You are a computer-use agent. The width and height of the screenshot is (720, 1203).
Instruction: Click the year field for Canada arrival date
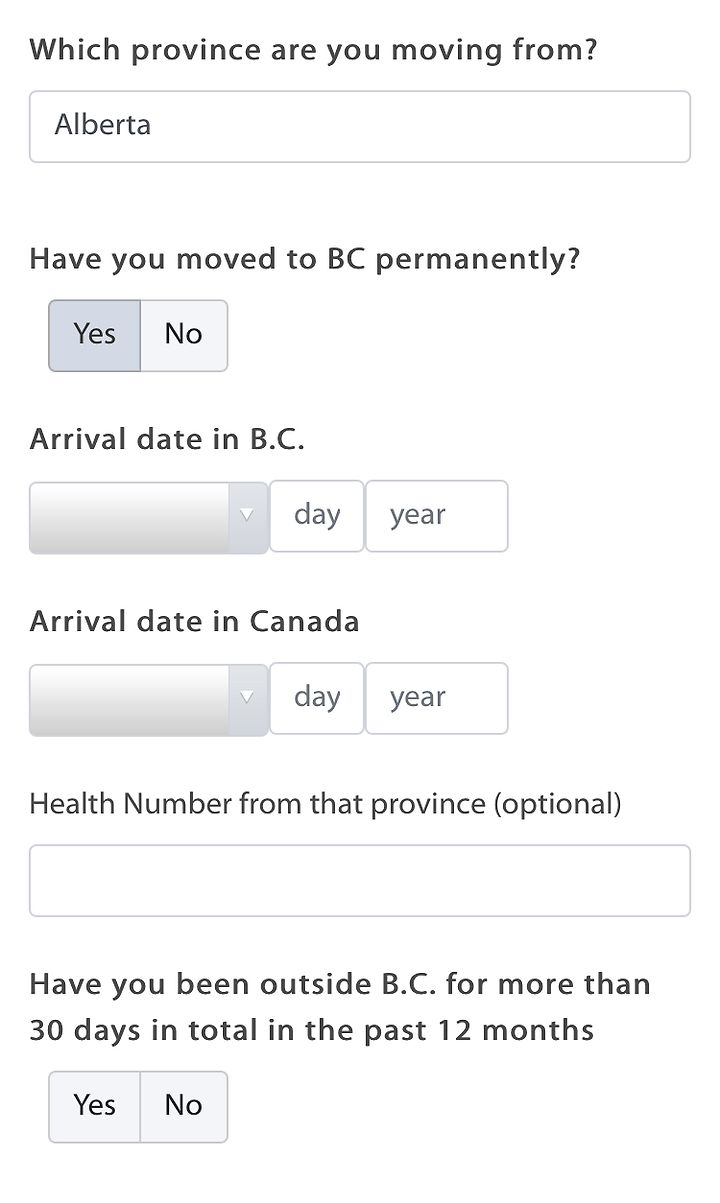click(x=437, y=698)
